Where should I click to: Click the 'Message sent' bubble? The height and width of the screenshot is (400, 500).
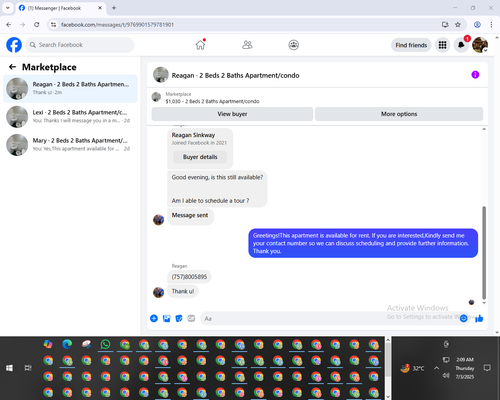point(190,216)
